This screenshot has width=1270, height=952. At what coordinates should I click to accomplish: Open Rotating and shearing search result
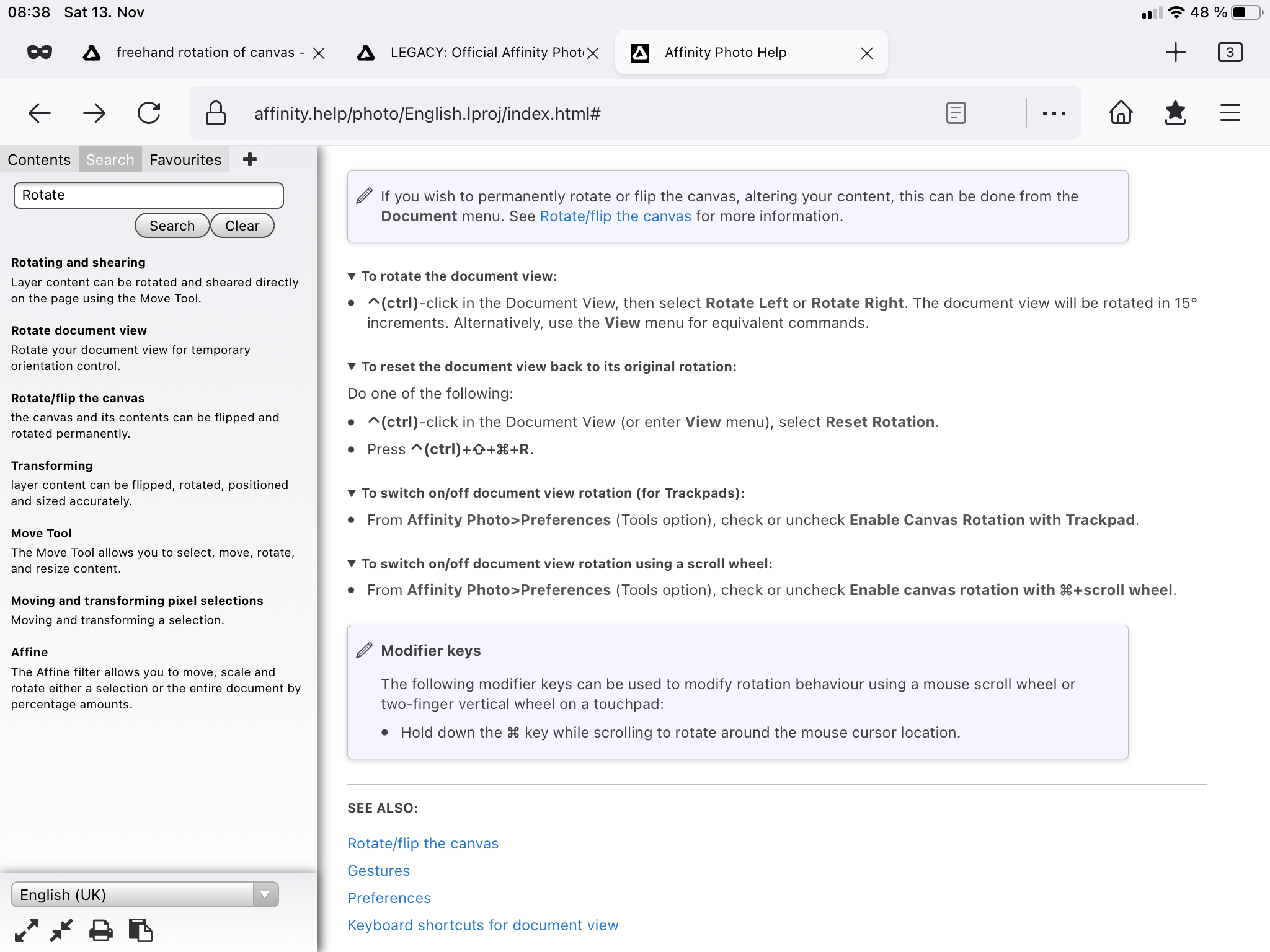click(78, 262)
